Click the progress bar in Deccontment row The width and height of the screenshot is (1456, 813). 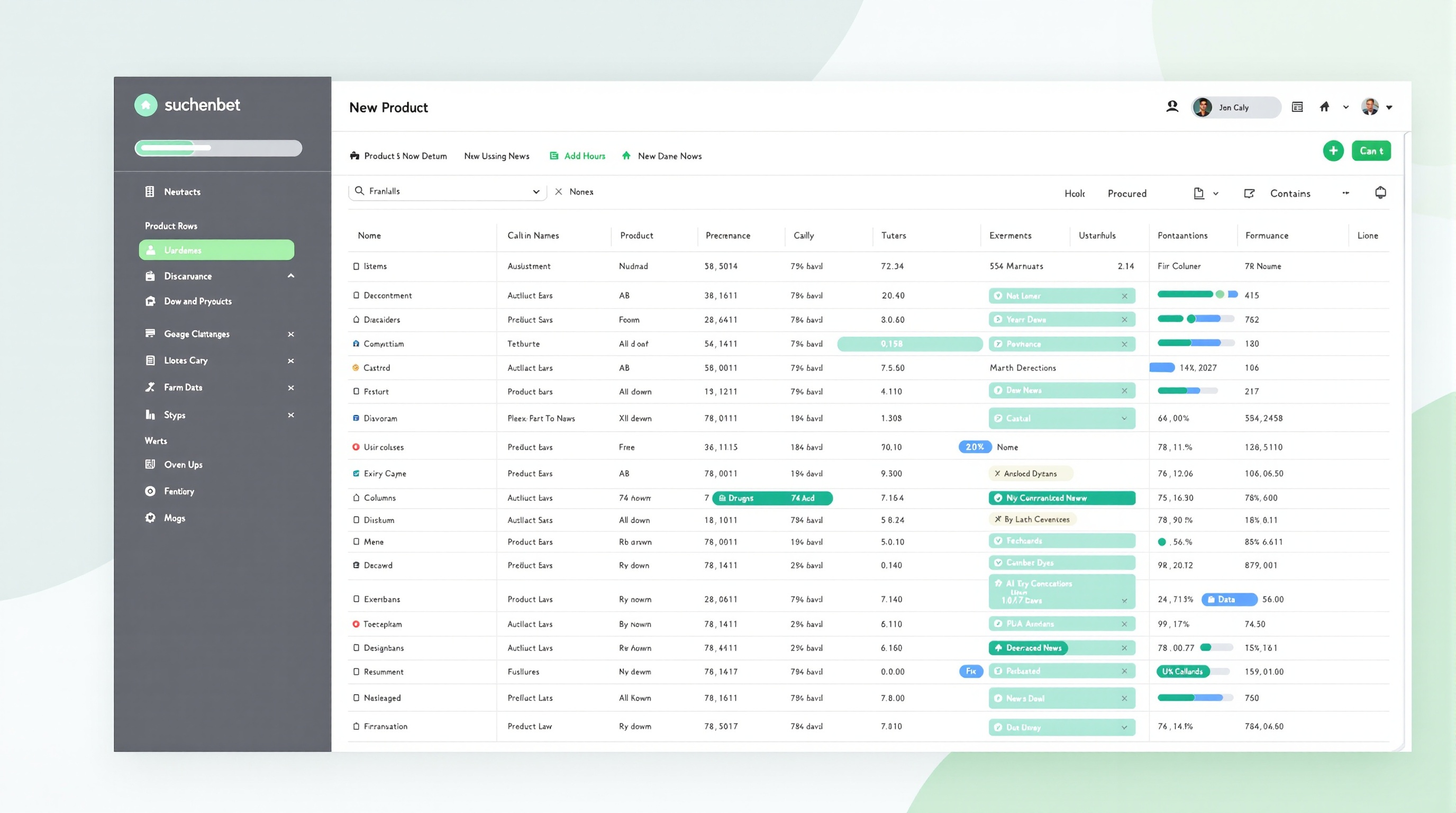coord(1198,295)
